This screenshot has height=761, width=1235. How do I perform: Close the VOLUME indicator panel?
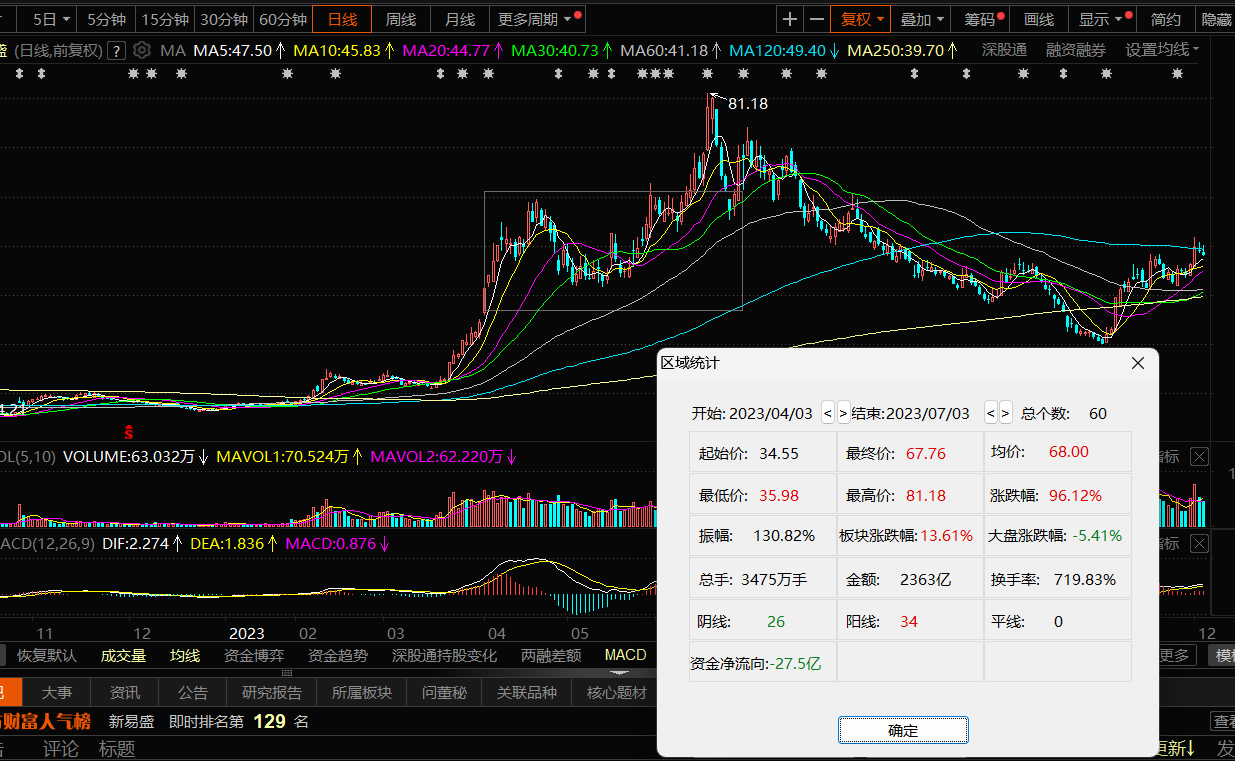tap(1200, 457)
